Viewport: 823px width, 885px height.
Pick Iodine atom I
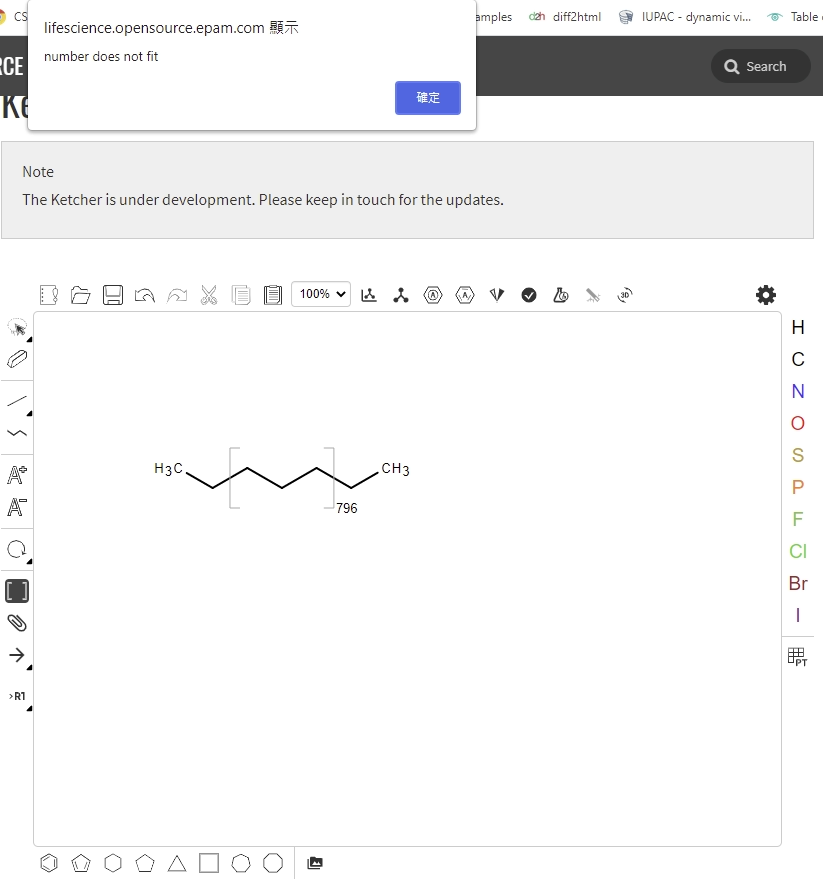point(798,615)
